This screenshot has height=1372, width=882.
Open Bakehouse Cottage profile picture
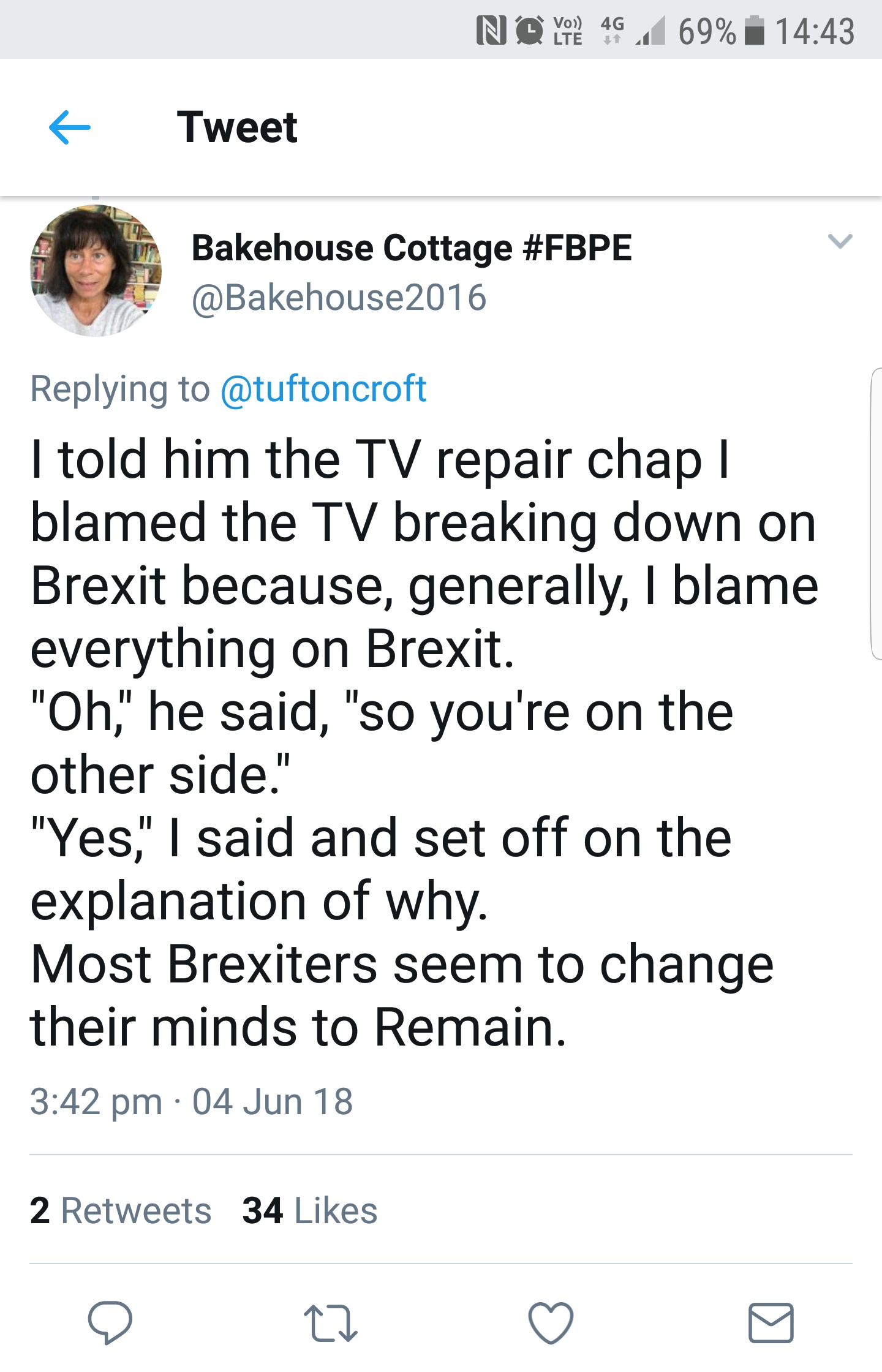pos(96,270)
